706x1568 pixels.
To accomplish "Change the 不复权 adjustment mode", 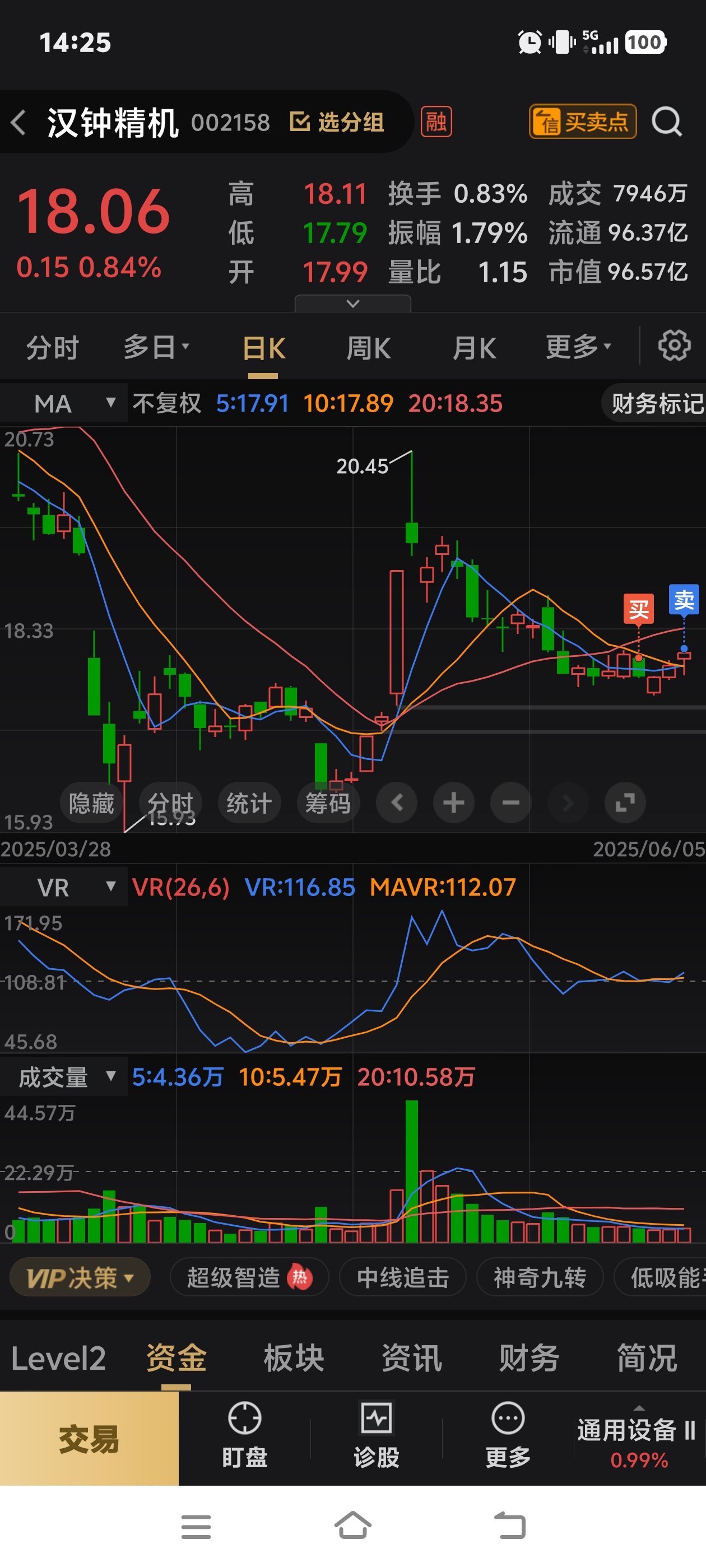I will (x=166, y=403).
